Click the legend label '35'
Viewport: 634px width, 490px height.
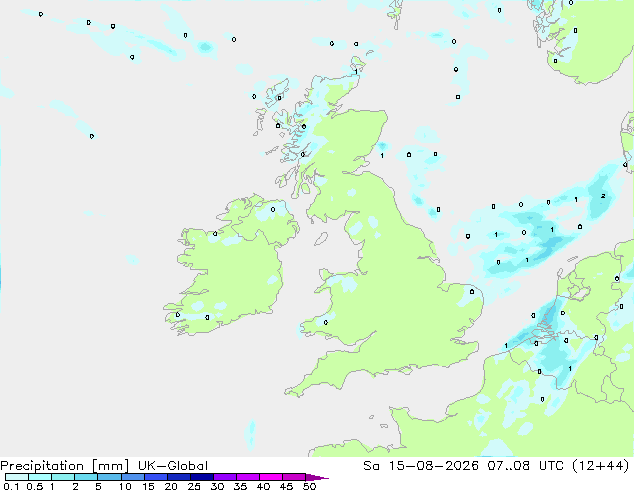[x=240, y=486]
